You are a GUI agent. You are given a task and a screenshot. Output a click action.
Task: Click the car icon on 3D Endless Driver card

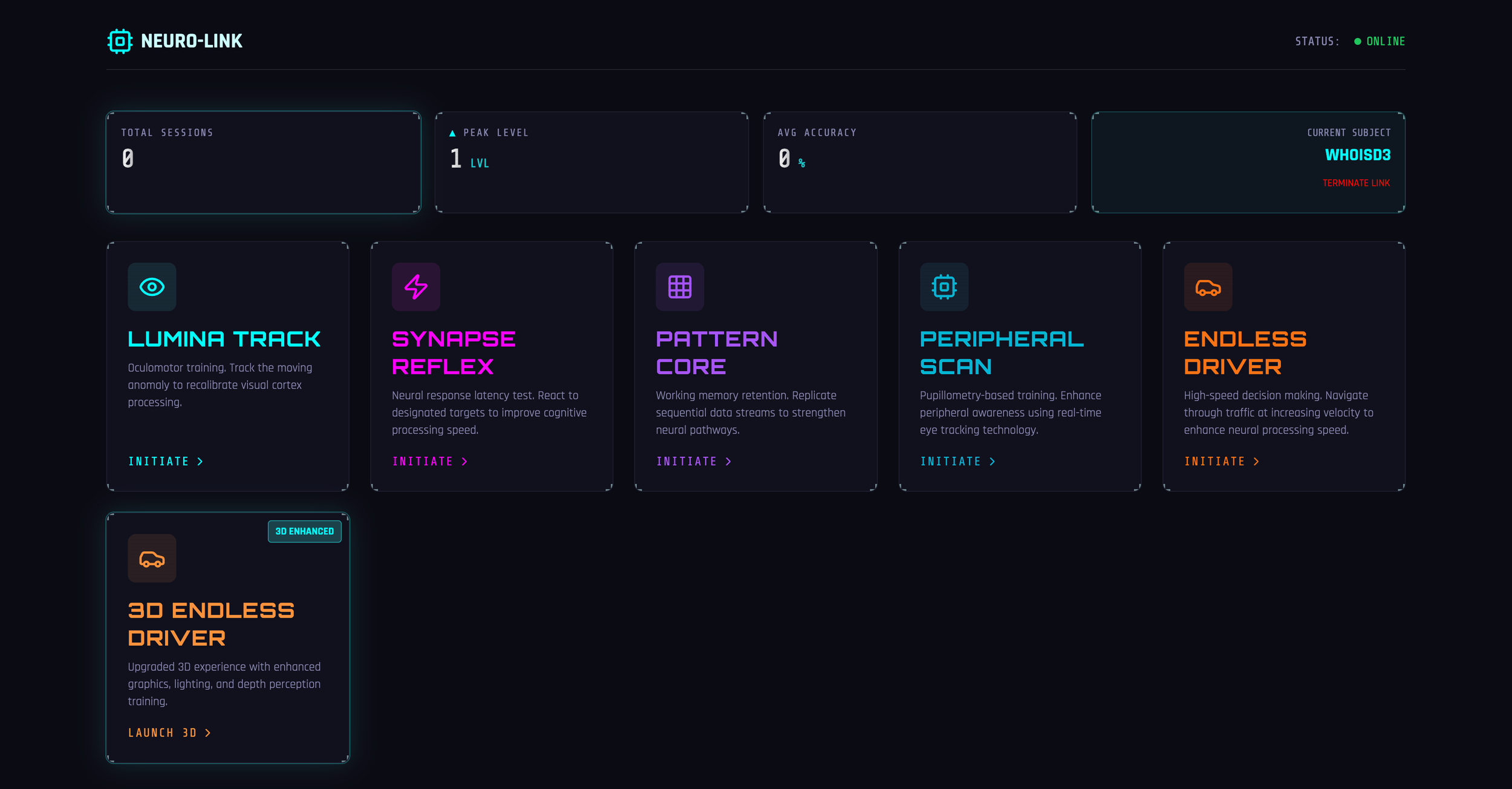(x=152, y=558)
